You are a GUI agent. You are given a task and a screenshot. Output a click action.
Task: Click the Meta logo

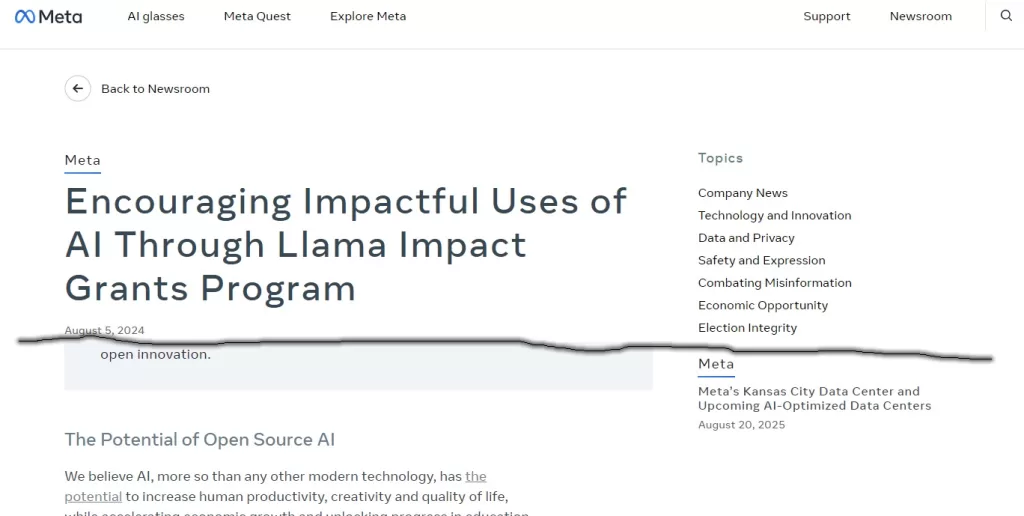point(48,17)
